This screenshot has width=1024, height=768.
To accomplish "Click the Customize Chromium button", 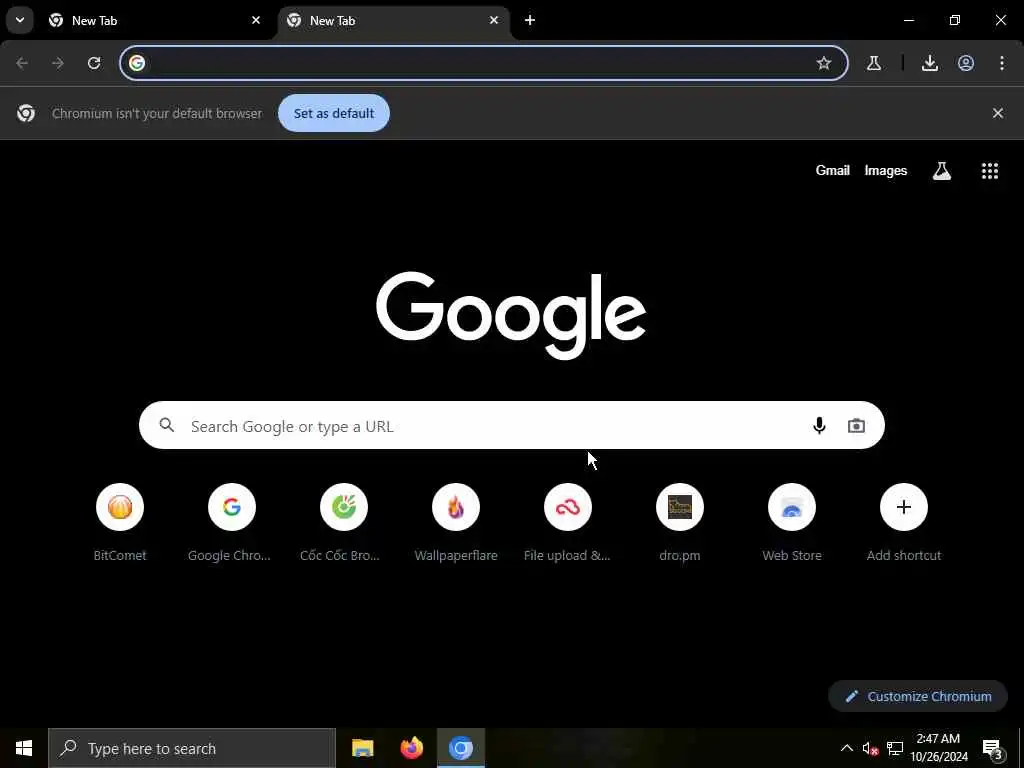I will (x=918, y=696).
